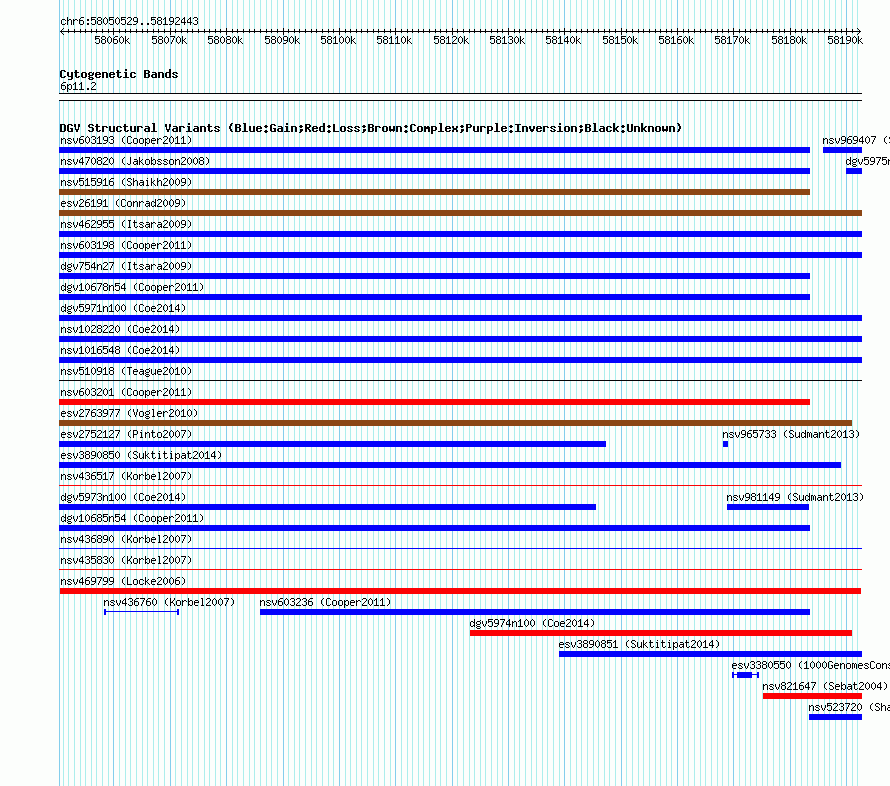890x786 pixels.
Task: Click the chr6:58050529..58192443 region label
Action: tap(129, 21)
